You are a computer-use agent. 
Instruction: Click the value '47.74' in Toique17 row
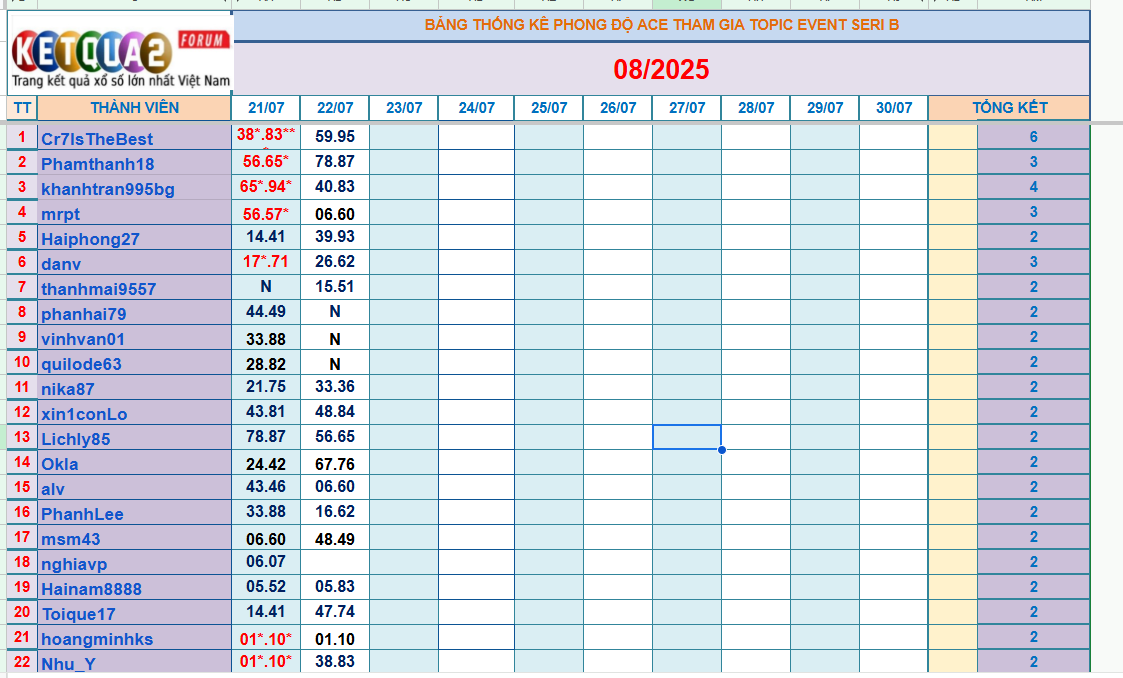[334, 612]
